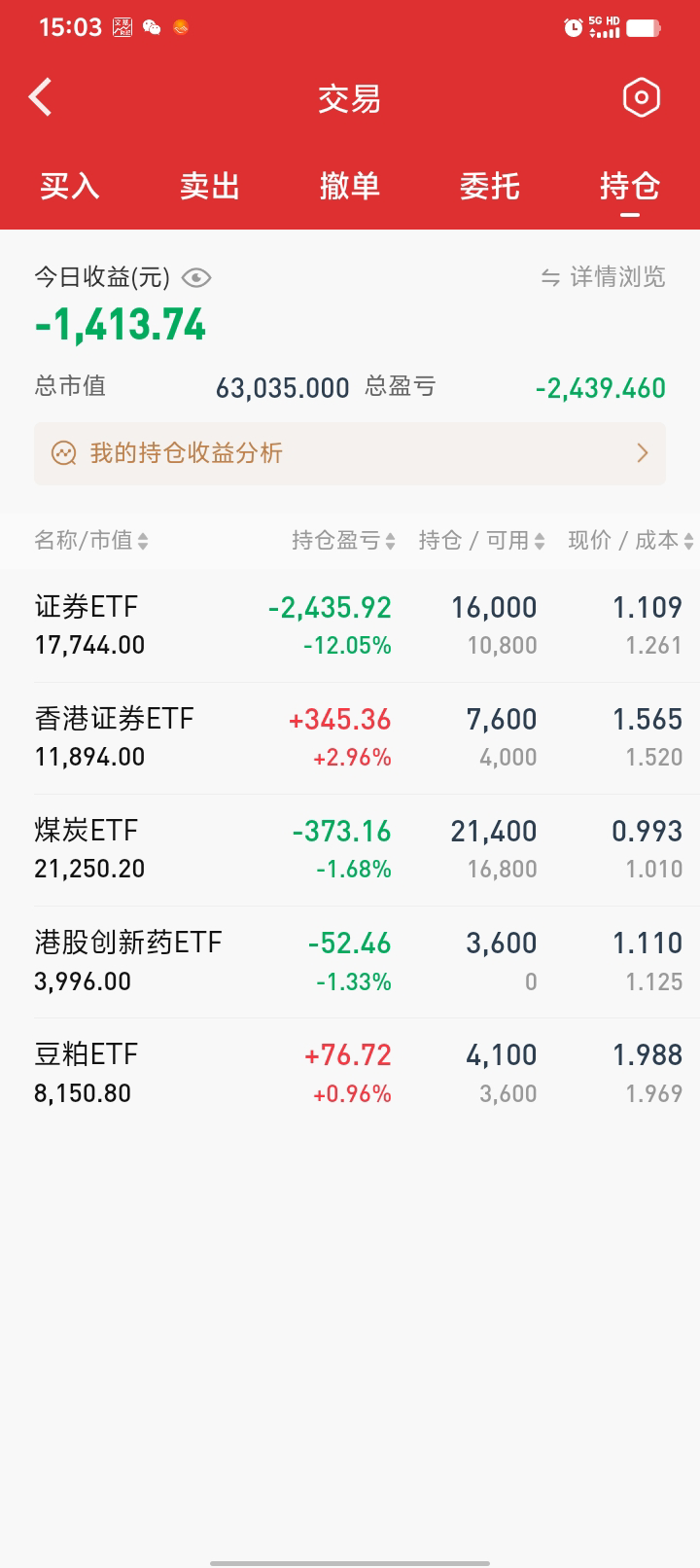This screenshot has width=700, height=1568.
Task: Tap the swap arrows icon beside 详情浏览
Action: point(550,278)
